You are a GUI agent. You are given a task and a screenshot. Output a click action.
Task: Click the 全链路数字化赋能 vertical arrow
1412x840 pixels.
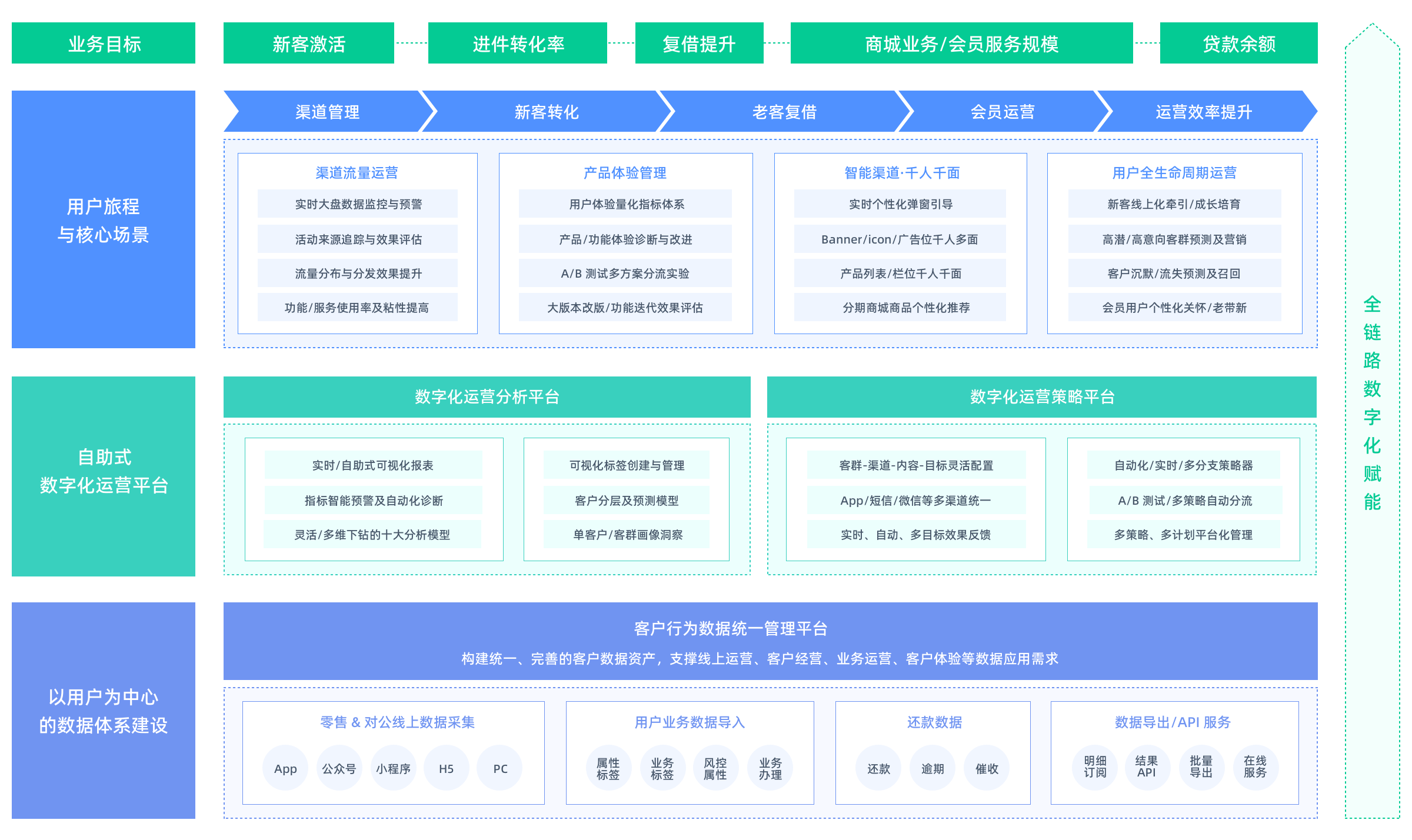pos(1373,421)
